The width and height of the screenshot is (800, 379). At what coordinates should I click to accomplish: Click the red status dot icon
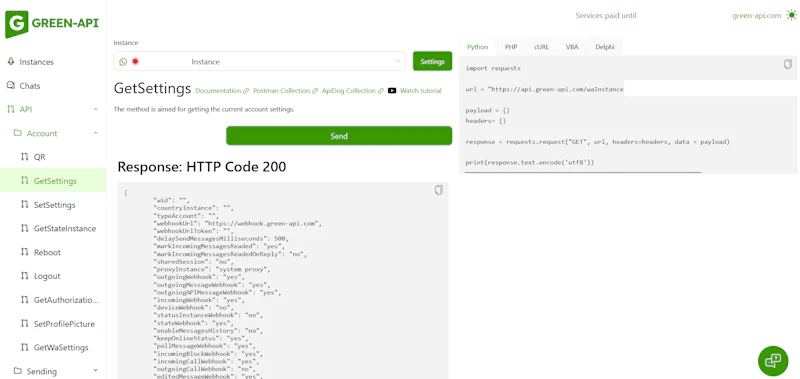point(135,62)
